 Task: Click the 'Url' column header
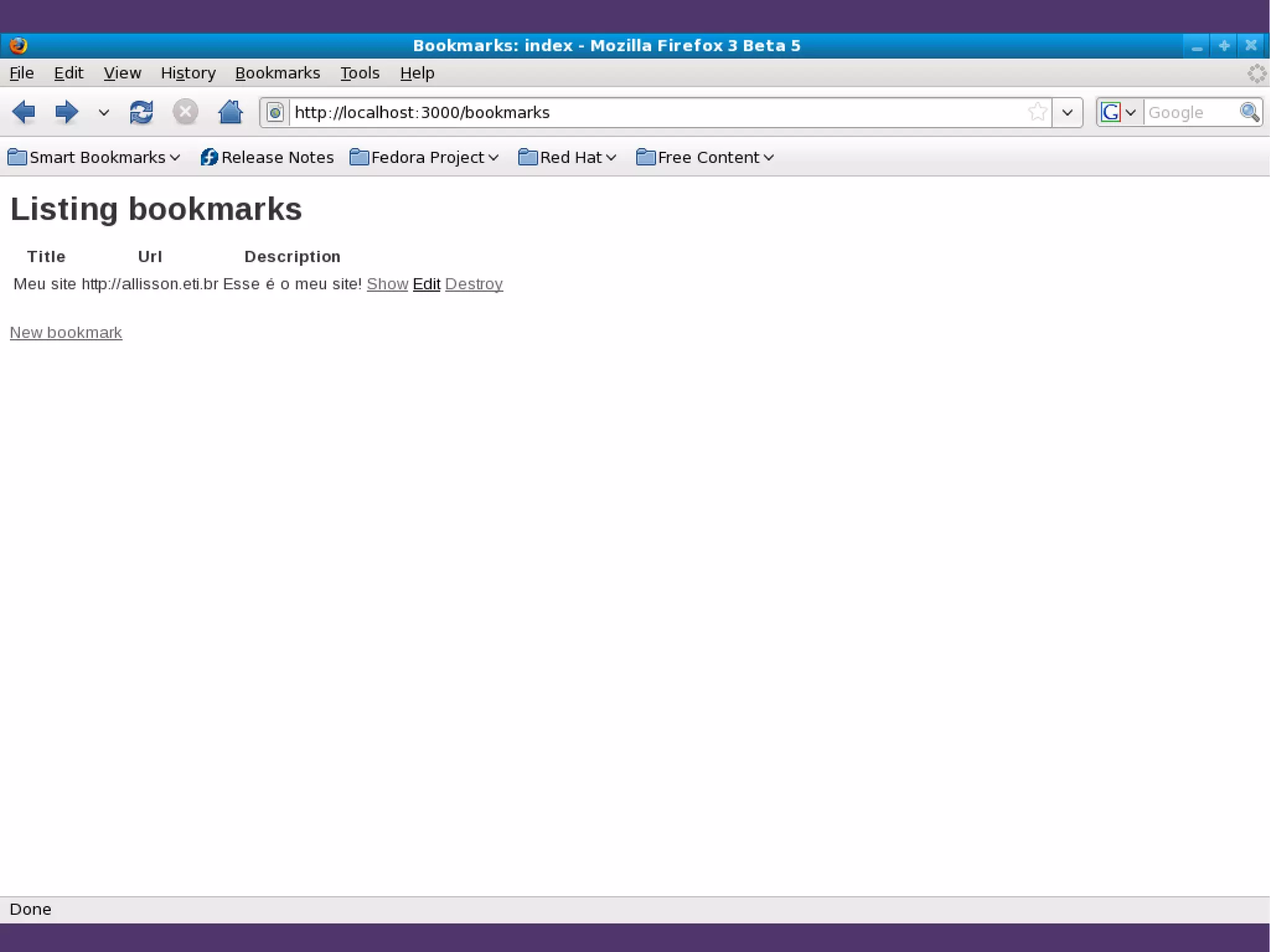click(x=149, y=257)
